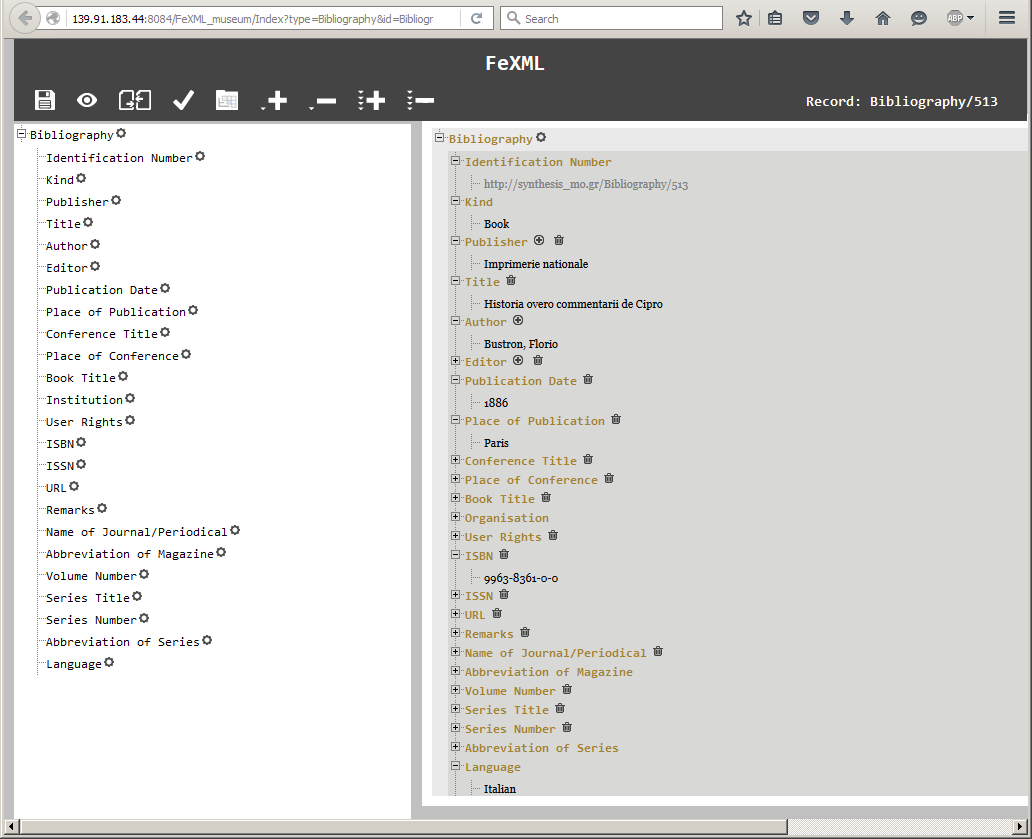Click the browser Home icon
Image resolution: width=1032 pixels, height=839 pixels.
coord(883,18)
